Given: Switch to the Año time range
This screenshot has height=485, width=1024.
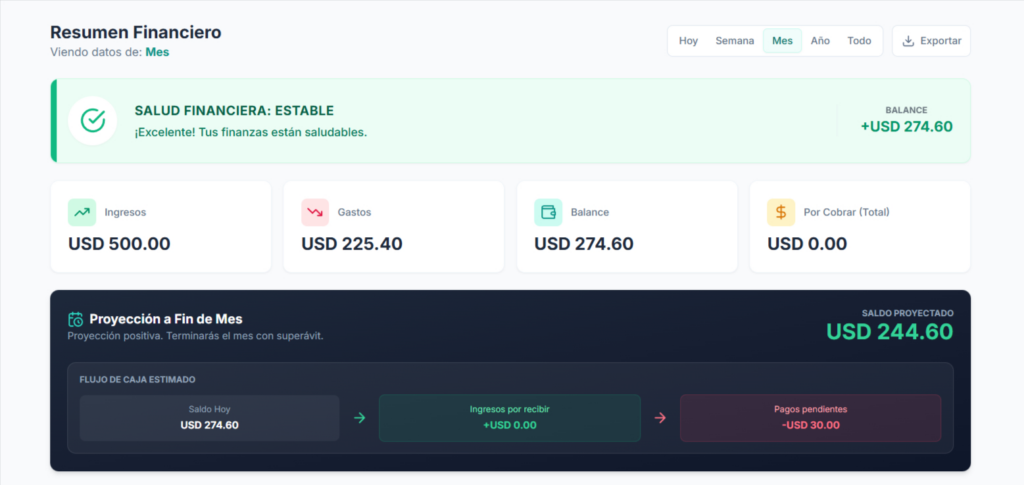Looking at the screenshot, I should point(820,41).
